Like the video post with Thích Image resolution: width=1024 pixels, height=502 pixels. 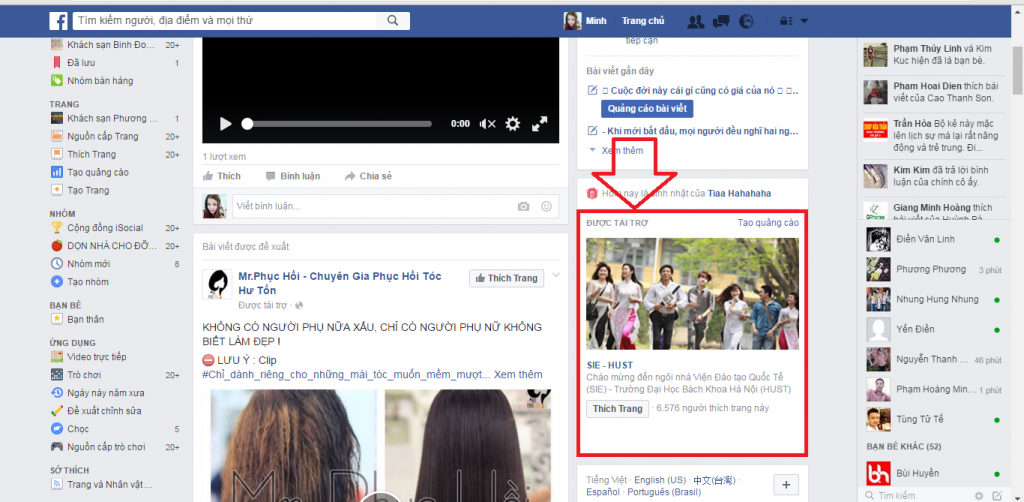coord(222,176)
